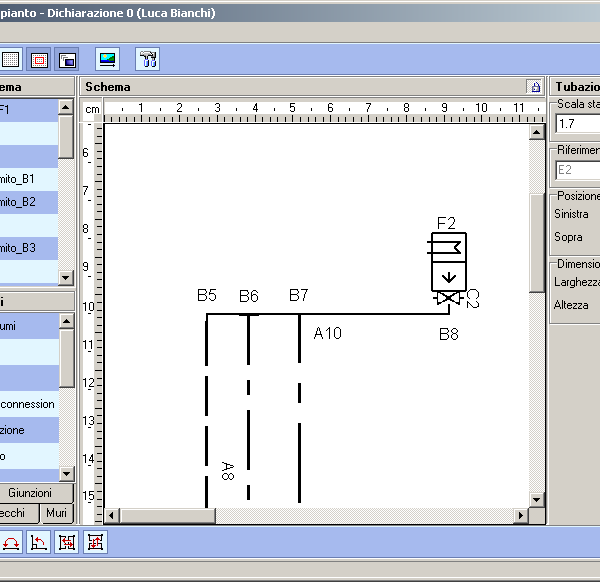Image resolution: width=600 pixels, height=582 pixels.
Task: Click the upper list scroll up arrow
Action: pos(66,107)
